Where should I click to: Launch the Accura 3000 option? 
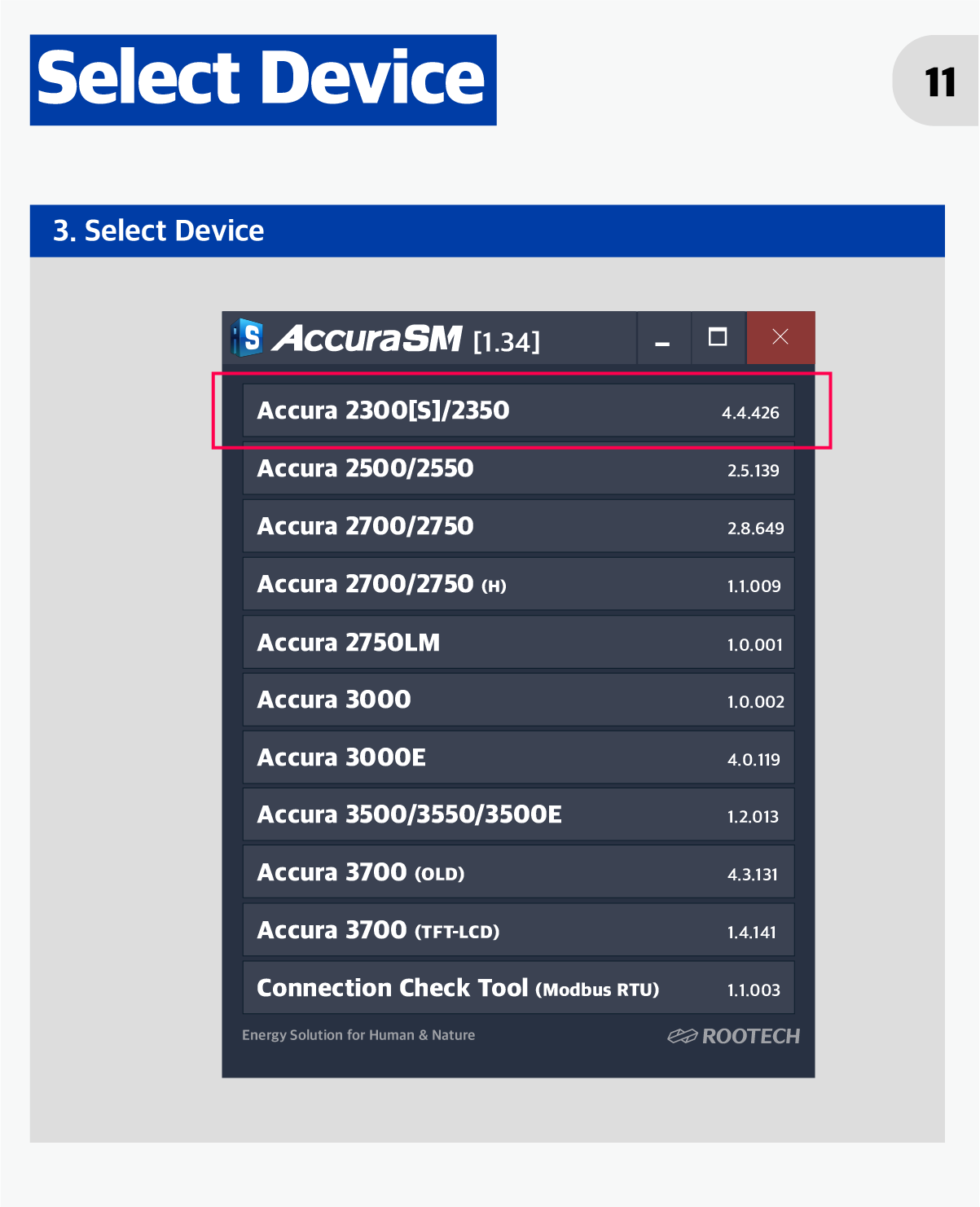(518, 700)
